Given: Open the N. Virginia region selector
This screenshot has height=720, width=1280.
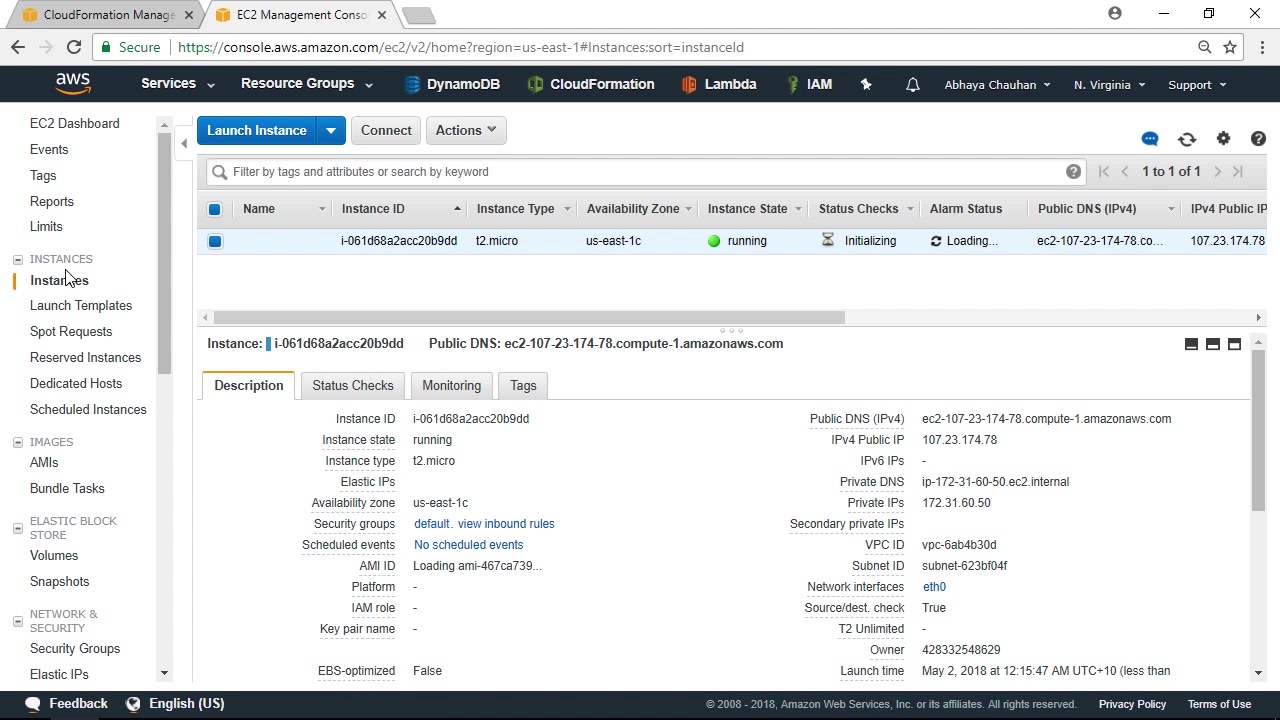Looking at the screenshot, I should coord(1109,85).
